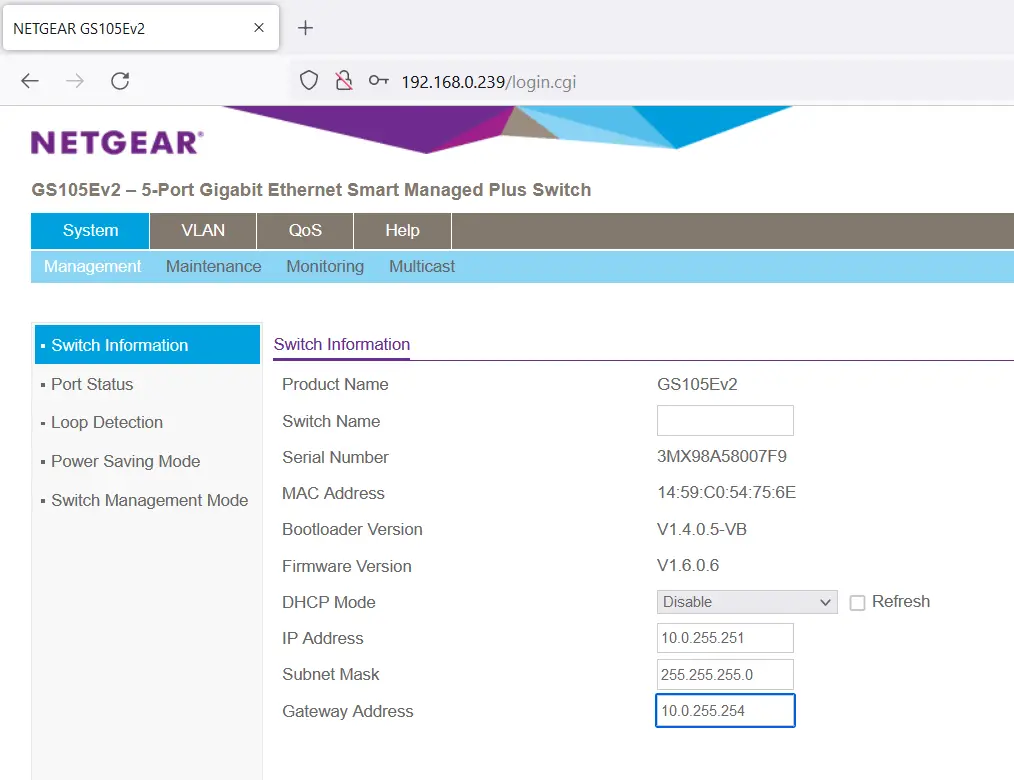This screenshot has height=780, width=1014.
Task: Open the Multicast submenu
Action: tap(422, 266)
